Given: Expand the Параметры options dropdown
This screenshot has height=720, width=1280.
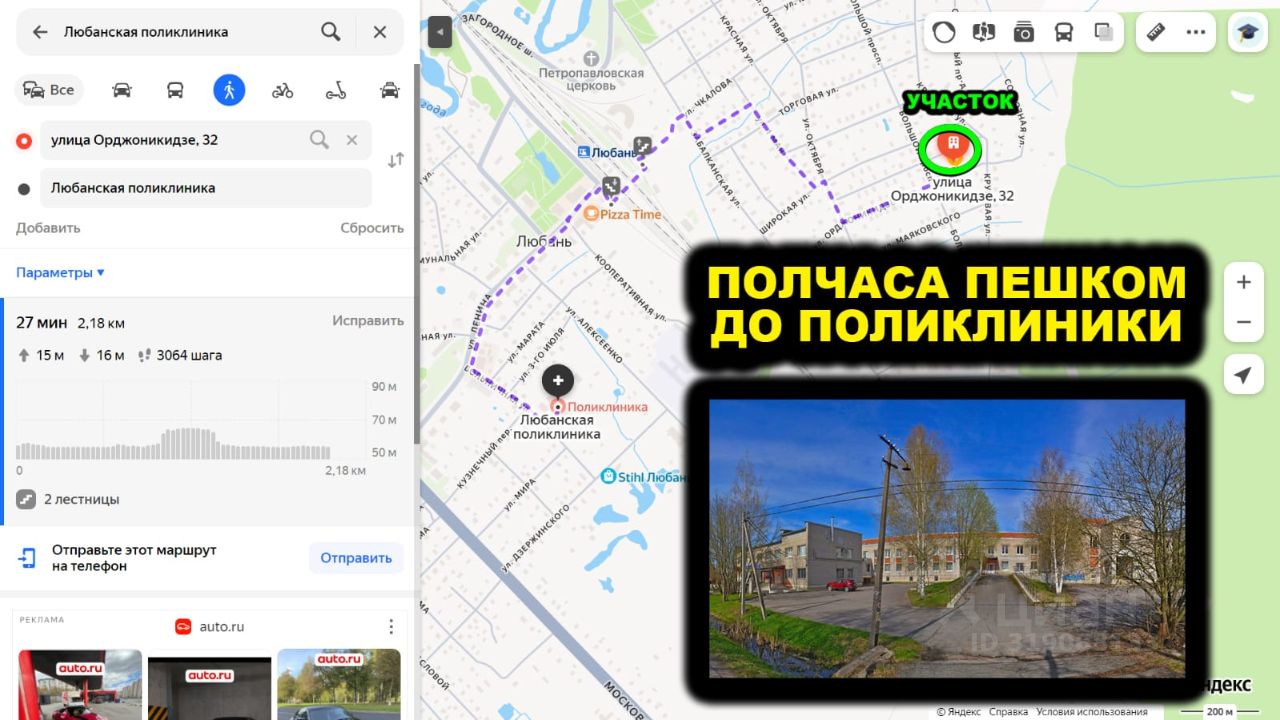Looking at the screenshot, I should (x=60, y=273).
